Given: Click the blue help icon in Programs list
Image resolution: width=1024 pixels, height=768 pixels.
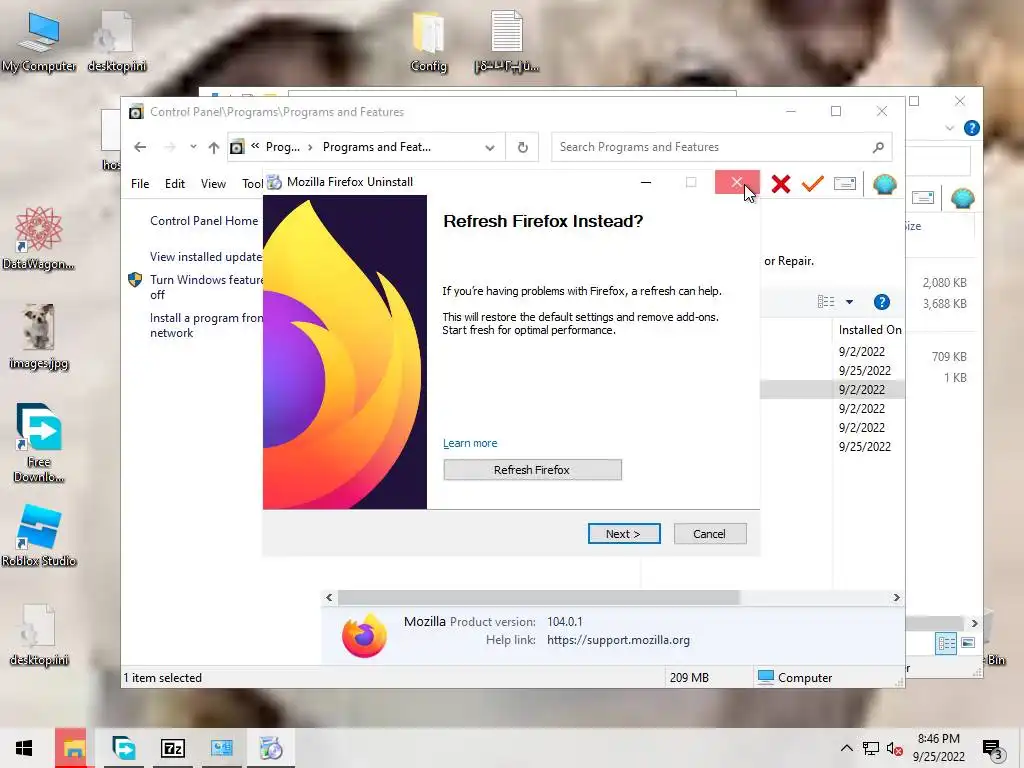Looking at the screenshot, I should click(x=882, y=302).
